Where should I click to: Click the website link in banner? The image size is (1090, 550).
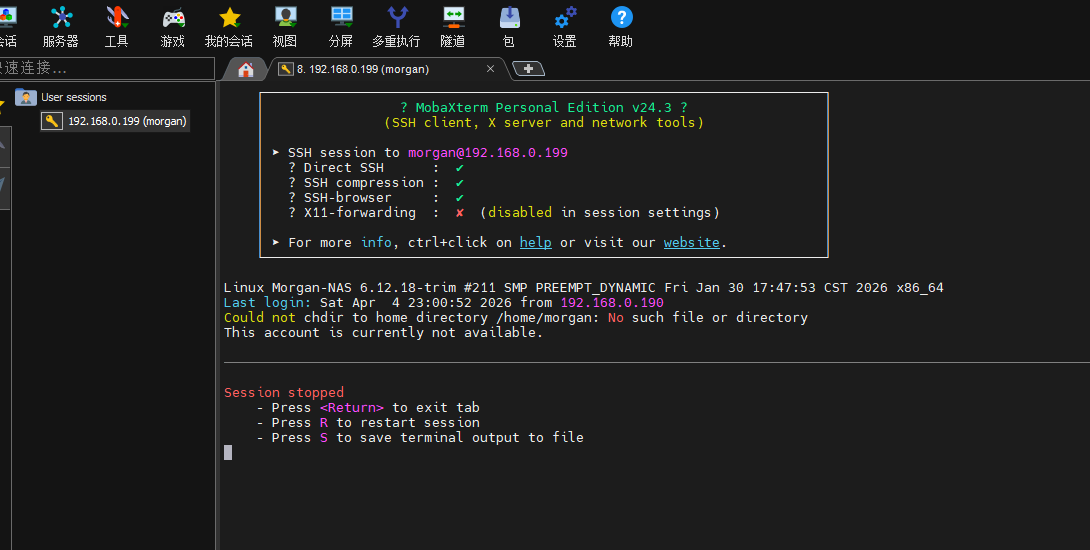tap(692, 243)
